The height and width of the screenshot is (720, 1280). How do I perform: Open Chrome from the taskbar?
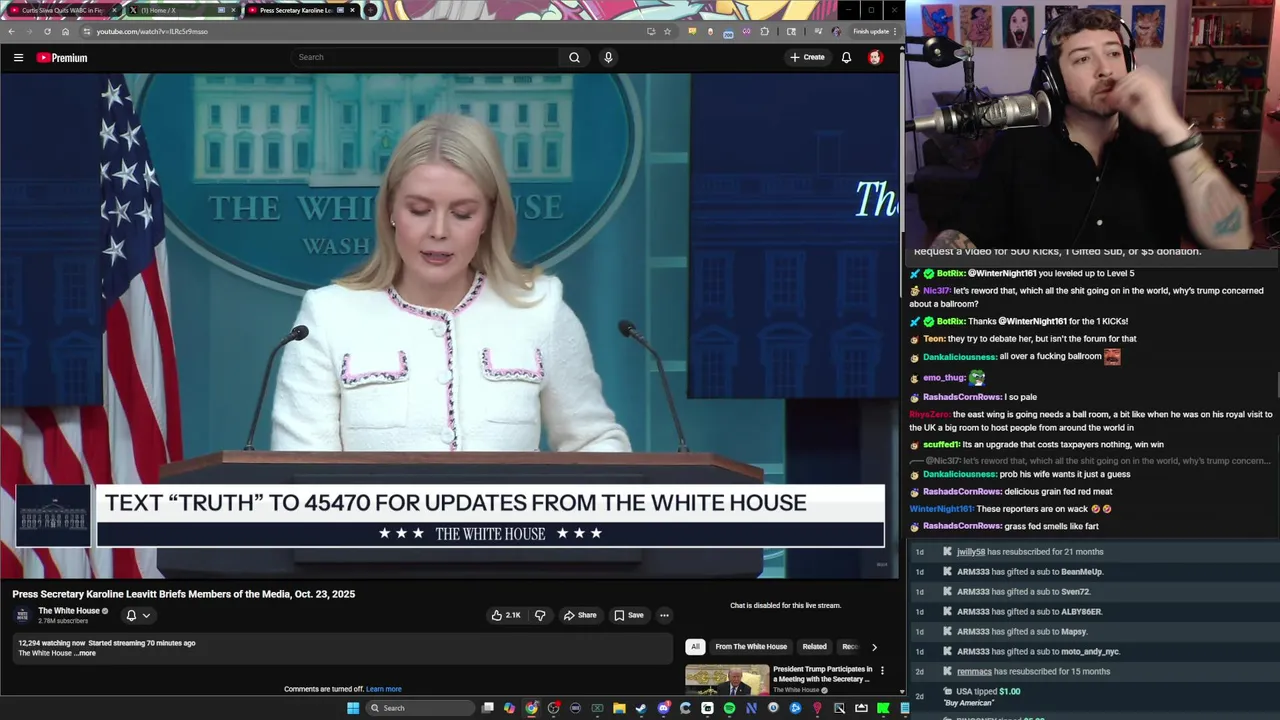531,708
